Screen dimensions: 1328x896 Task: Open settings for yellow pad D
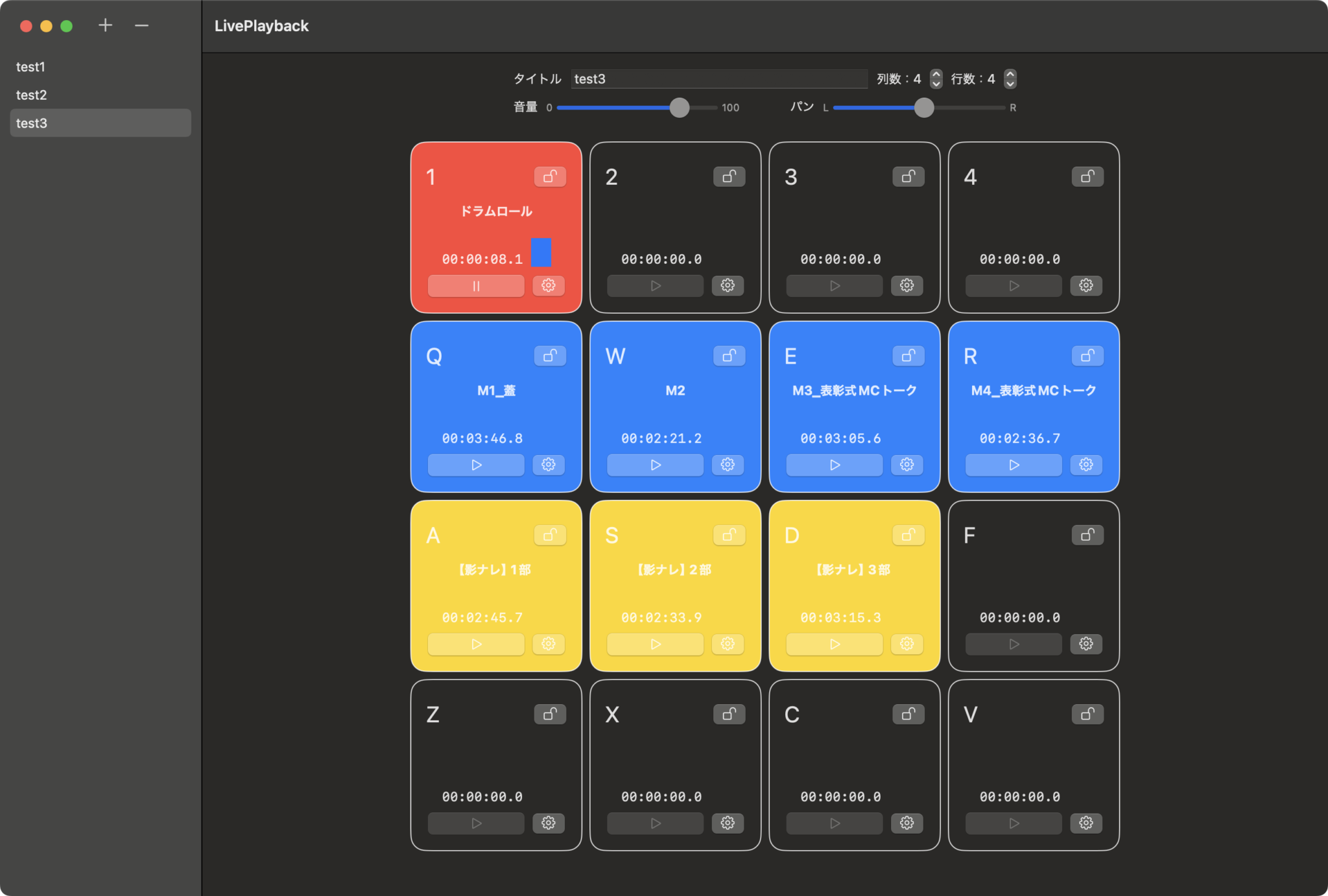(907, 644)
